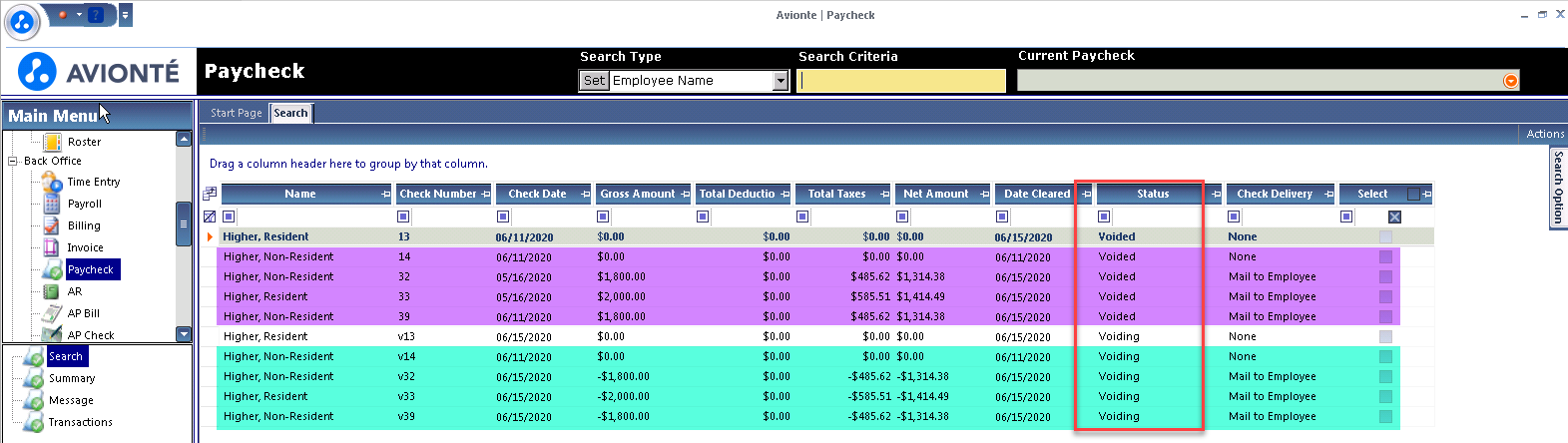Expand the Current Paycheck orange dropdown
1568x443 pixels.
(x=1510, y=81)
